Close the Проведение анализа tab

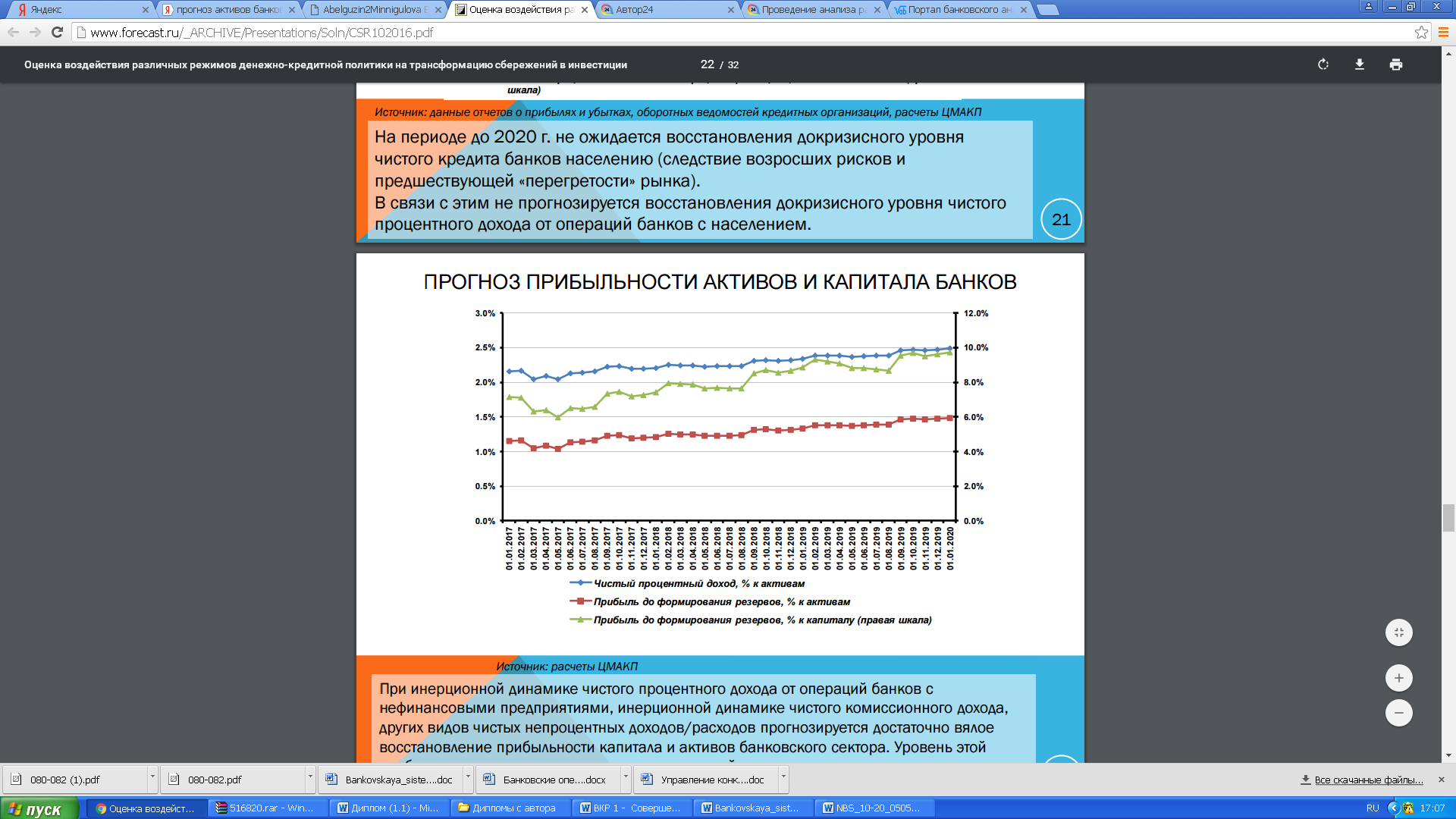877,10
